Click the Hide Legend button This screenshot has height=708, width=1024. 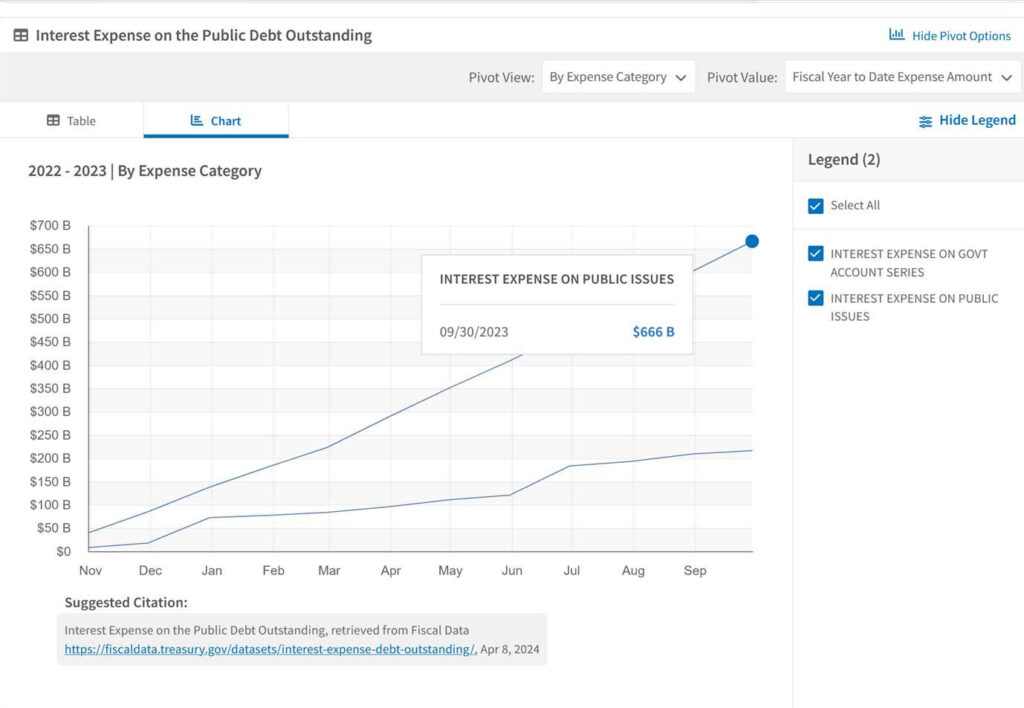(x=977, y=120)
